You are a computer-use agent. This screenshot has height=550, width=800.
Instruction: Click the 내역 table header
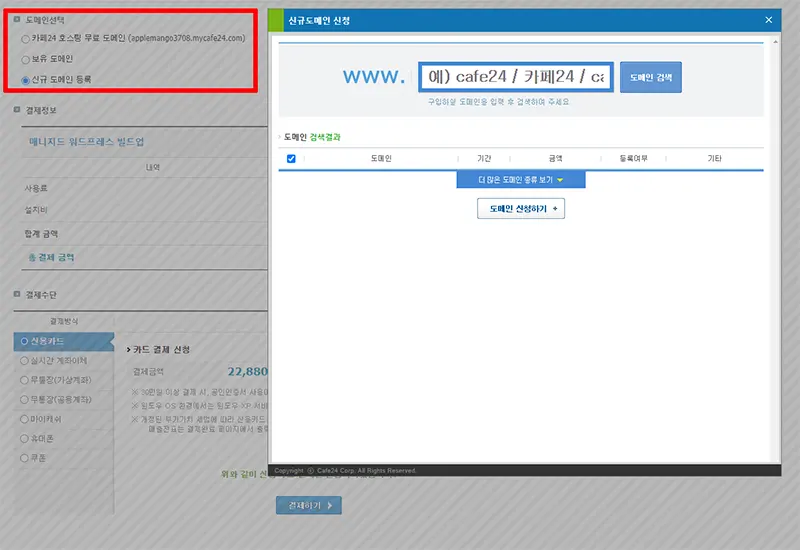click(153, 167)
